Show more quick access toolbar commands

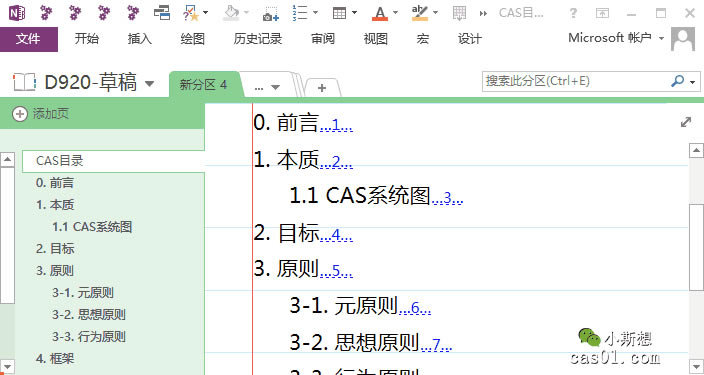point(483,13)
